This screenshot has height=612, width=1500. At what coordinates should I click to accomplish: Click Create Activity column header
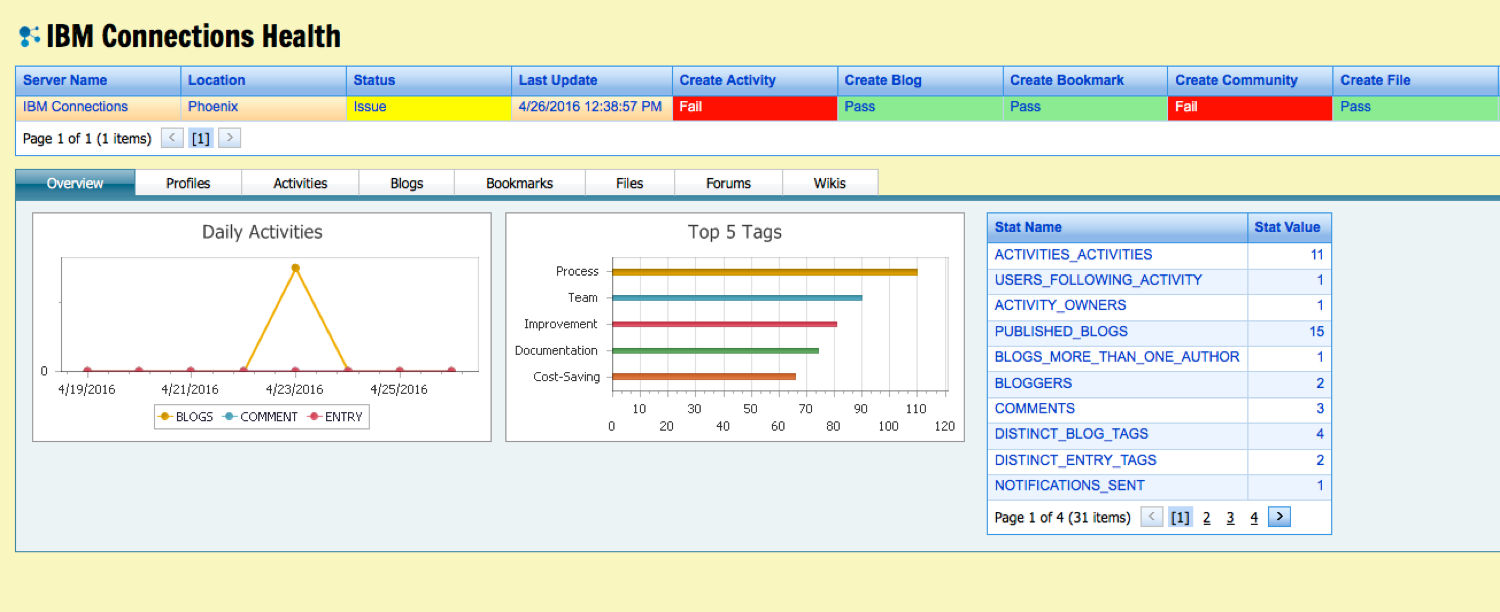(x=755, y=80)
